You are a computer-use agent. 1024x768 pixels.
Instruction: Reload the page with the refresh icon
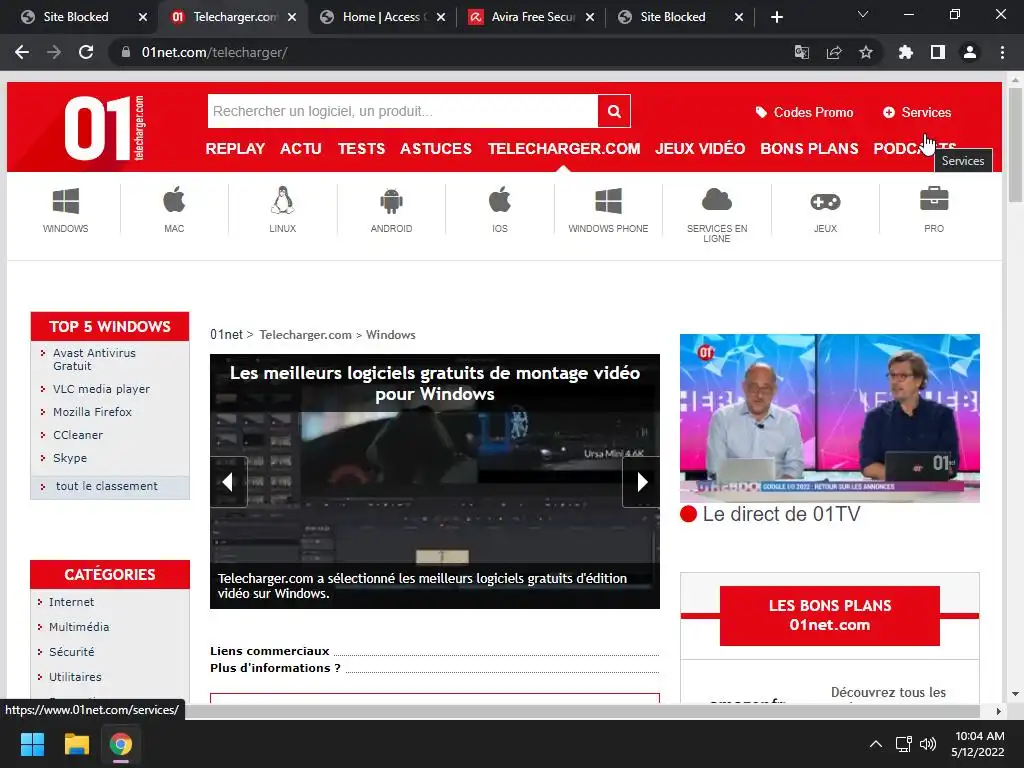(86, 52)
